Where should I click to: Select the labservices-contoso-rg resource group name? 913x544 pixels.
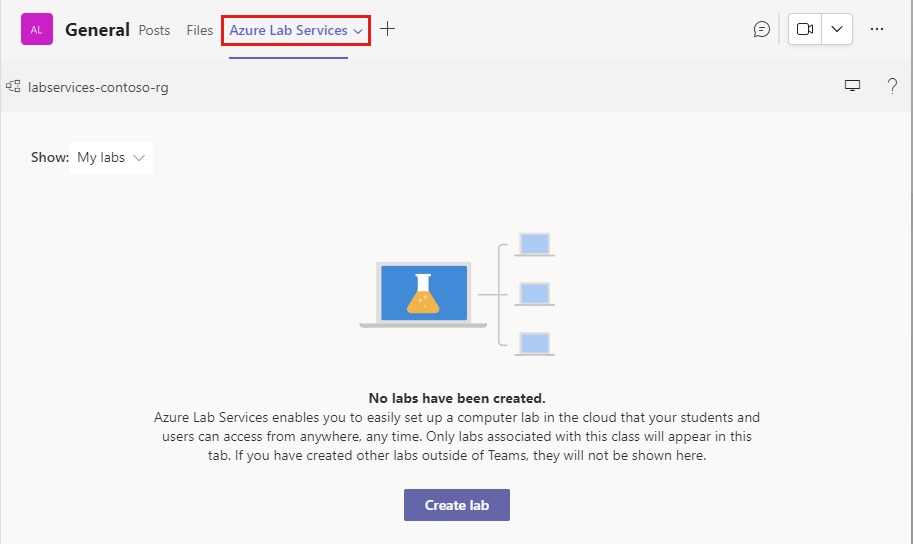pos(98,87)
